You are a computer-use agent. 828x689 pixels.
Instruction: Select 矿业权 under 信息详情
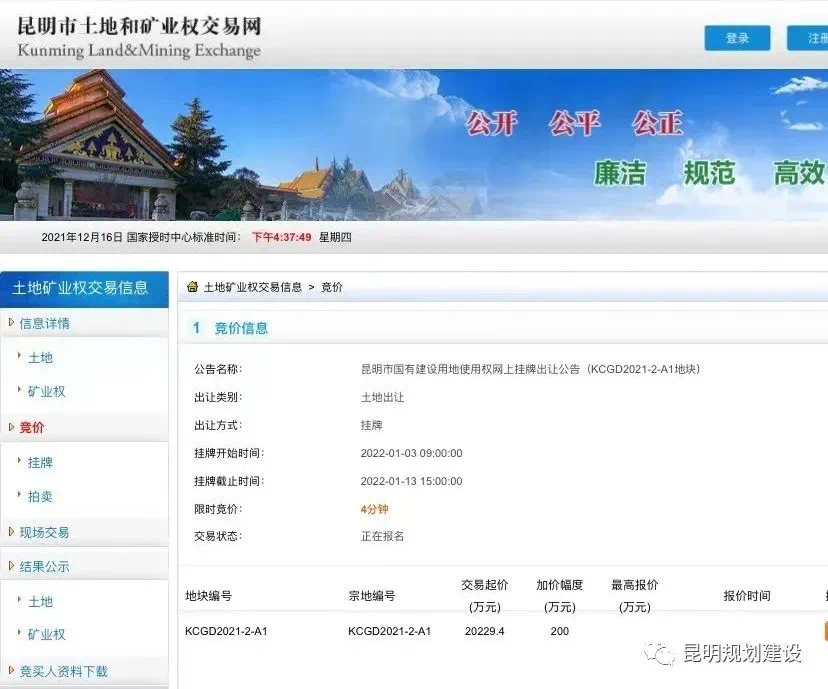[46, 391]
